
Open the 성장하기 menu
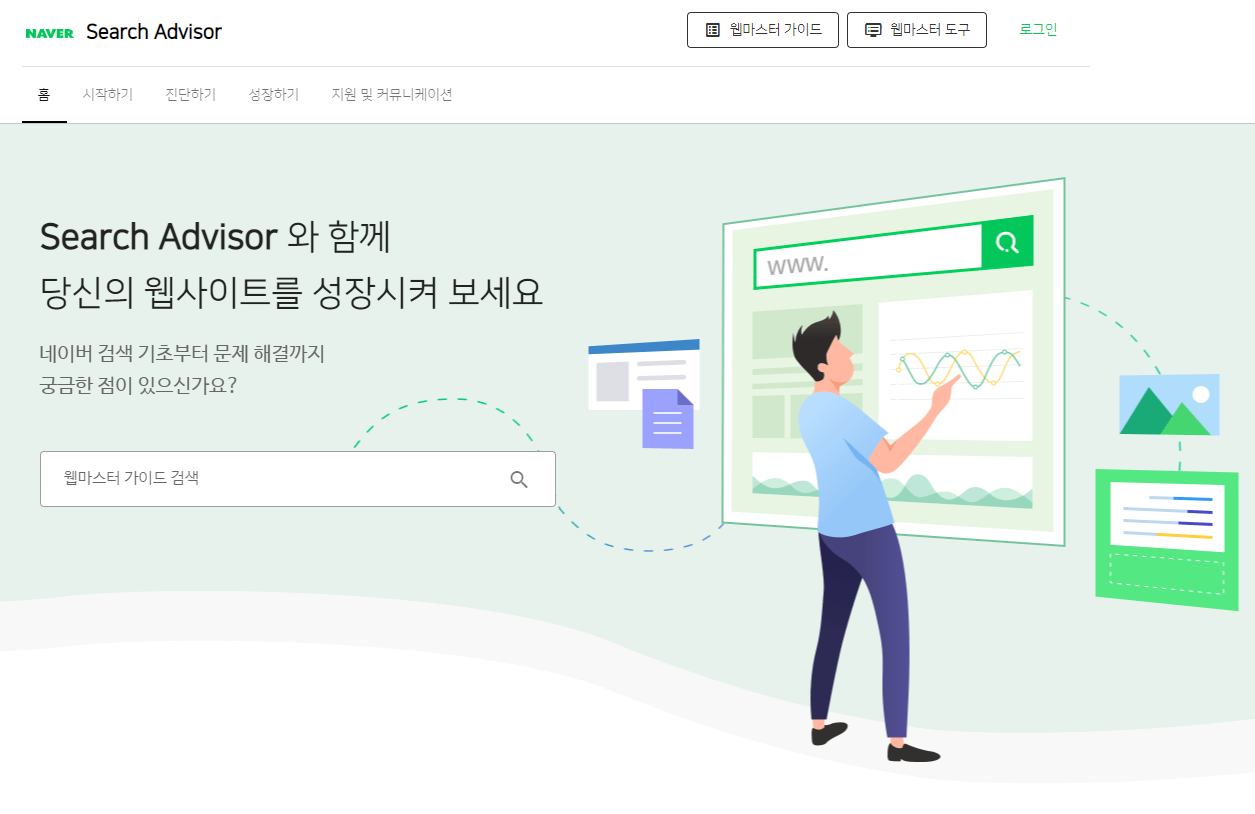(x=274, y=95)
